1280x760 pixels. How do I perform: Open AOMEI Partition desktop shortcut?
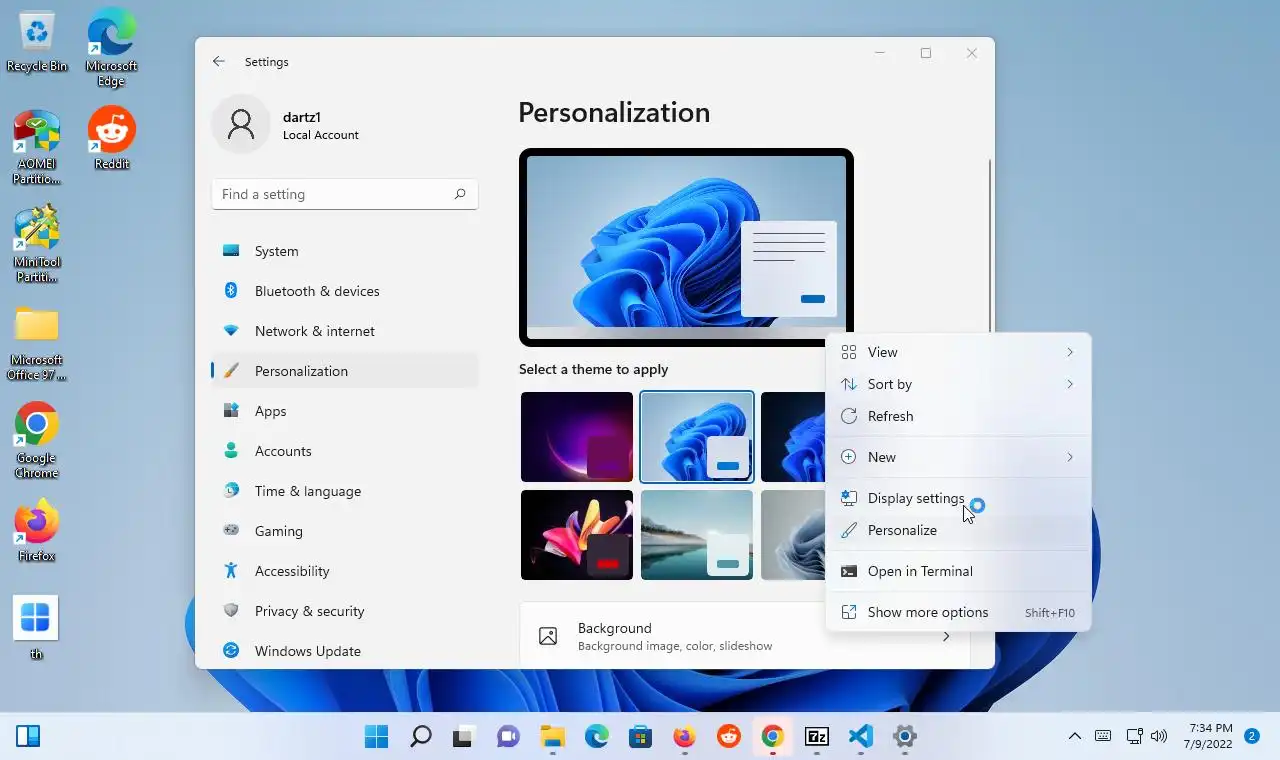pyautogui.click(x=37, y=148)
